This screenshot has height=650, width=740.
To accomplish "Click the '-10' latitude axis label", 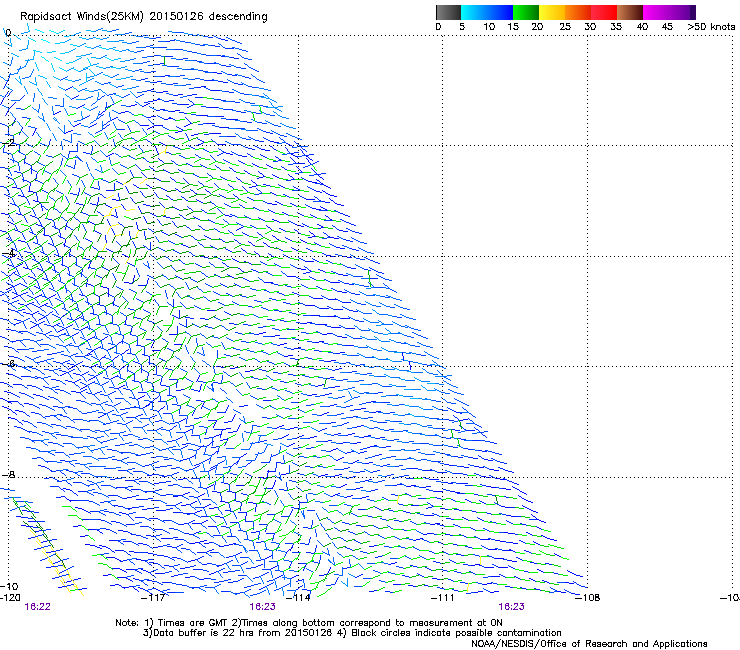I will [x=10, y=586].
